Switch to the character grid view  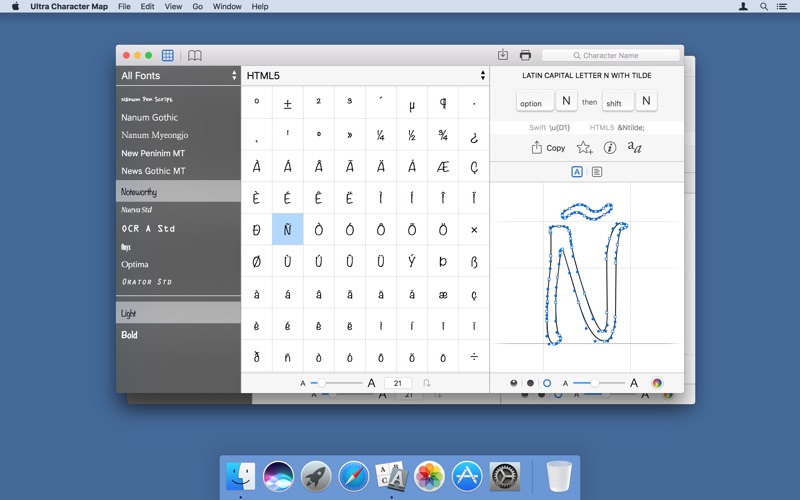click(x=168, y=55)
